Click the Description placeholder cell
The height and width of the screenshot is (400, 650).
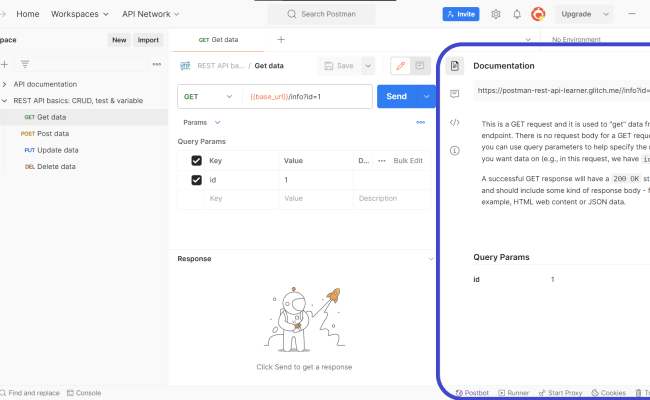392,199
